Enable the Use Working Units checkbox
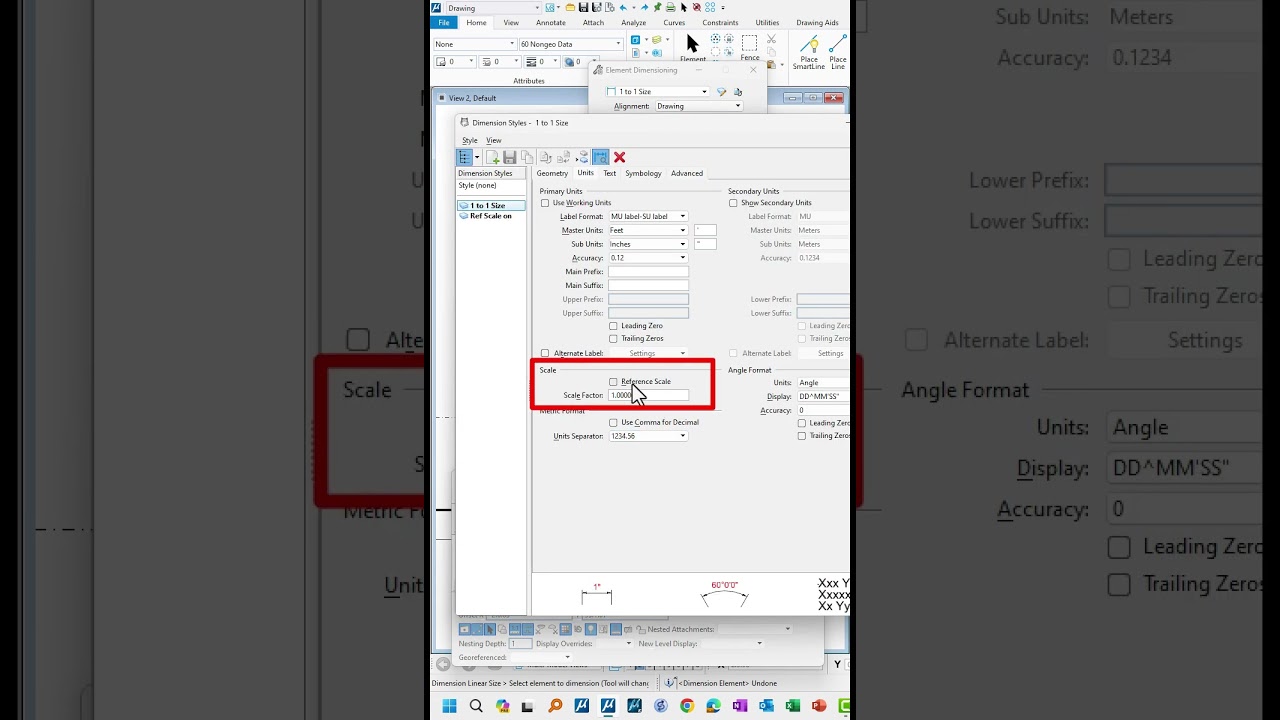The image size is (1280, 720). pos(545,203)
